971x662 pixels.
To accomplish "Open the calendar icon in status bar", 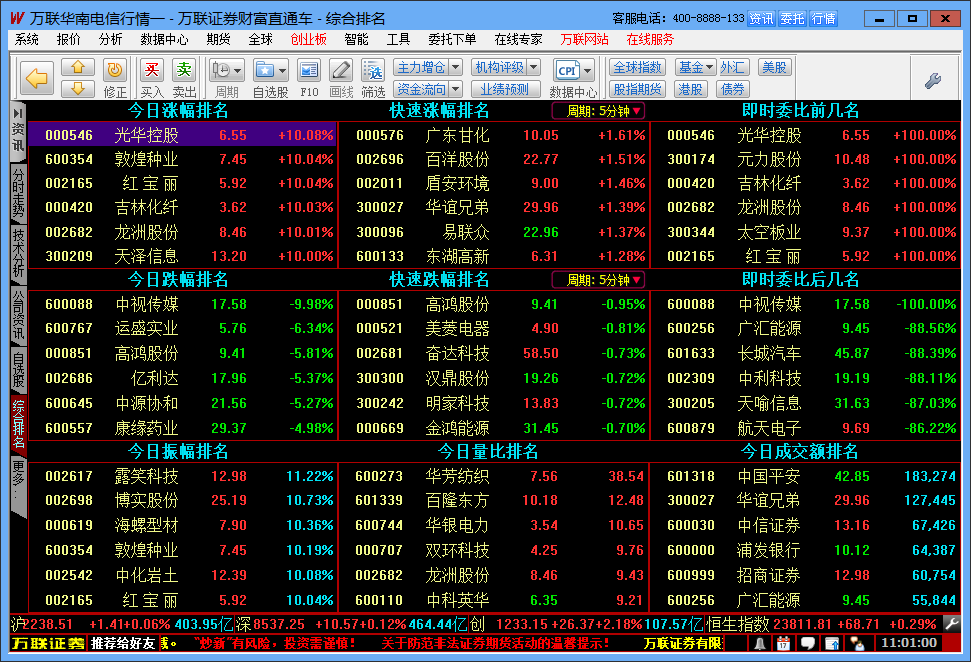I will (783, 643).
